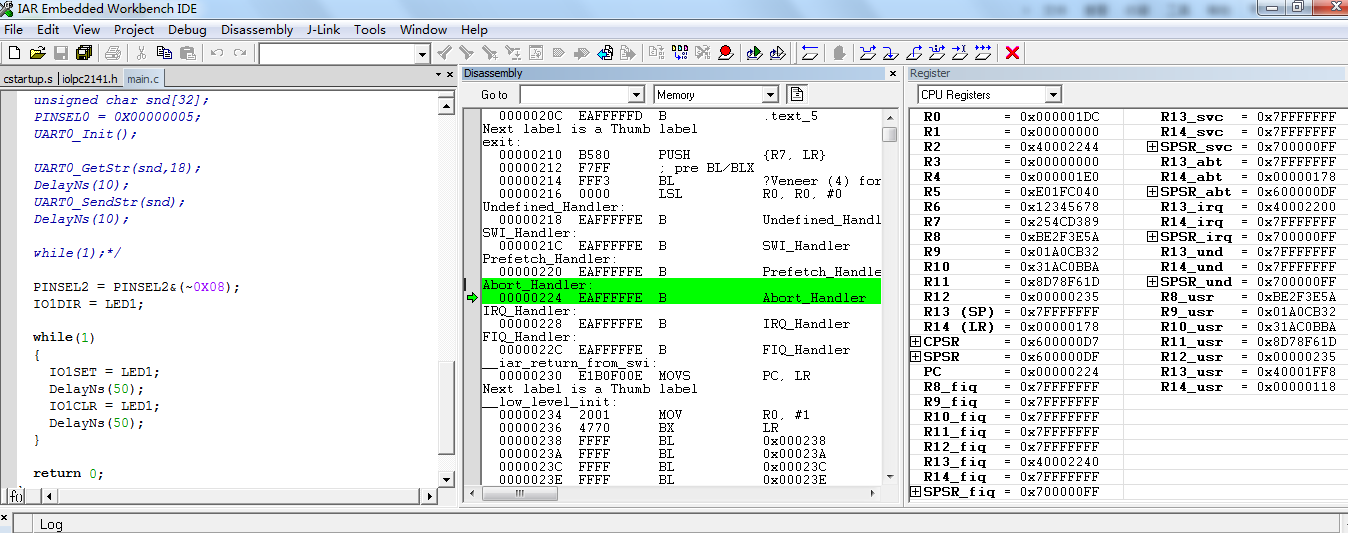Switch to the cstartup.s editor tab

pos(28,78)
